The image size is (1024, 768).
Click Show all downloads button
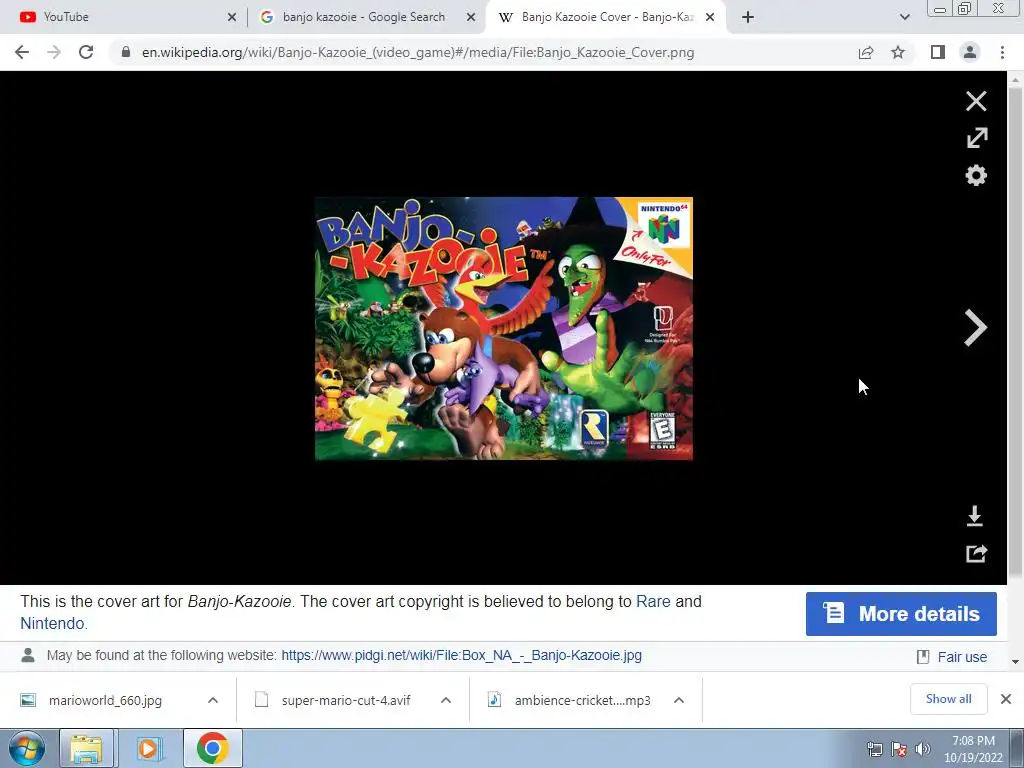[x=948, y=699]
